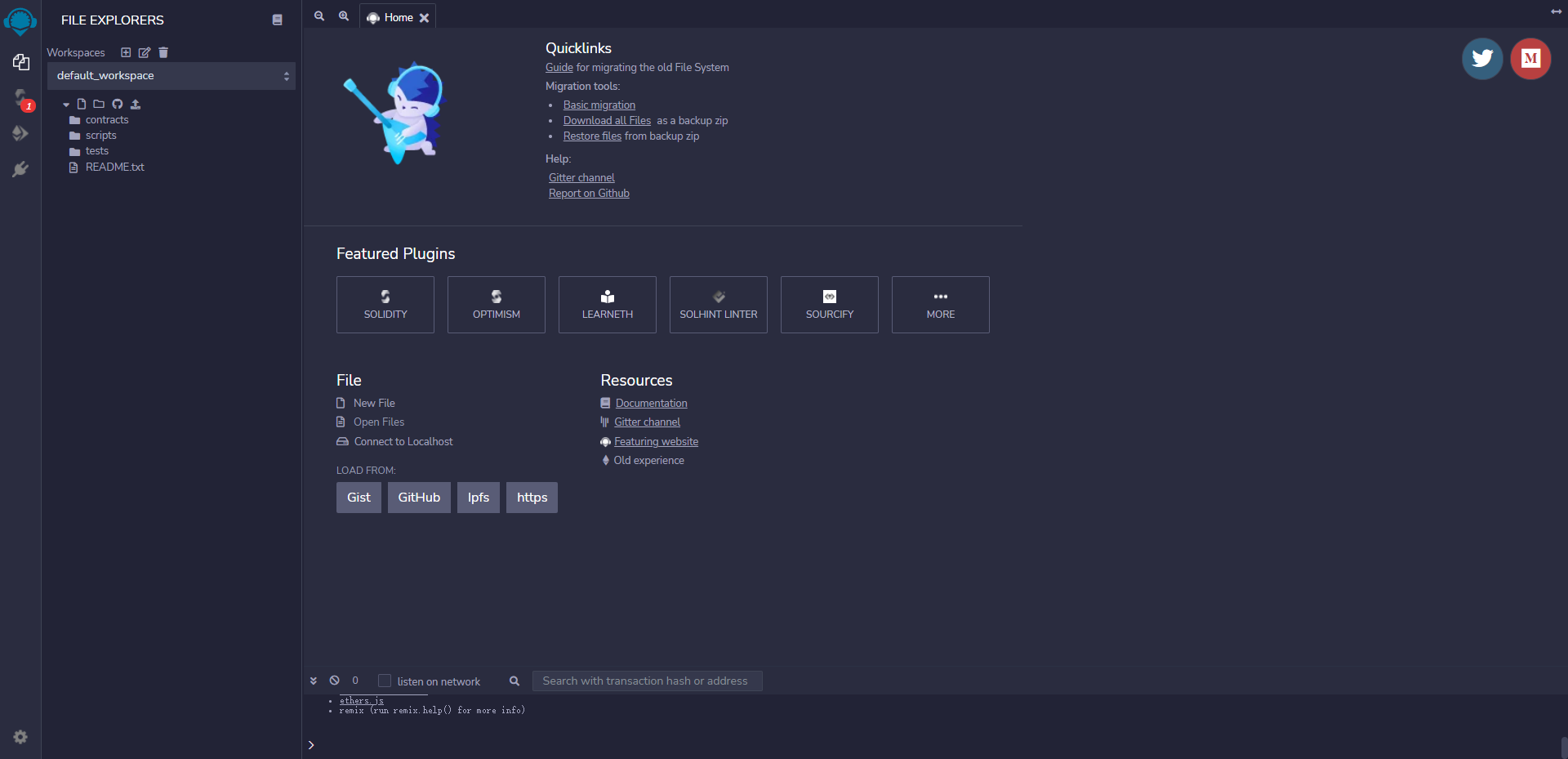Click New File in File section
This screenshot has height=759, width=1568.
[x=374, y=403]
